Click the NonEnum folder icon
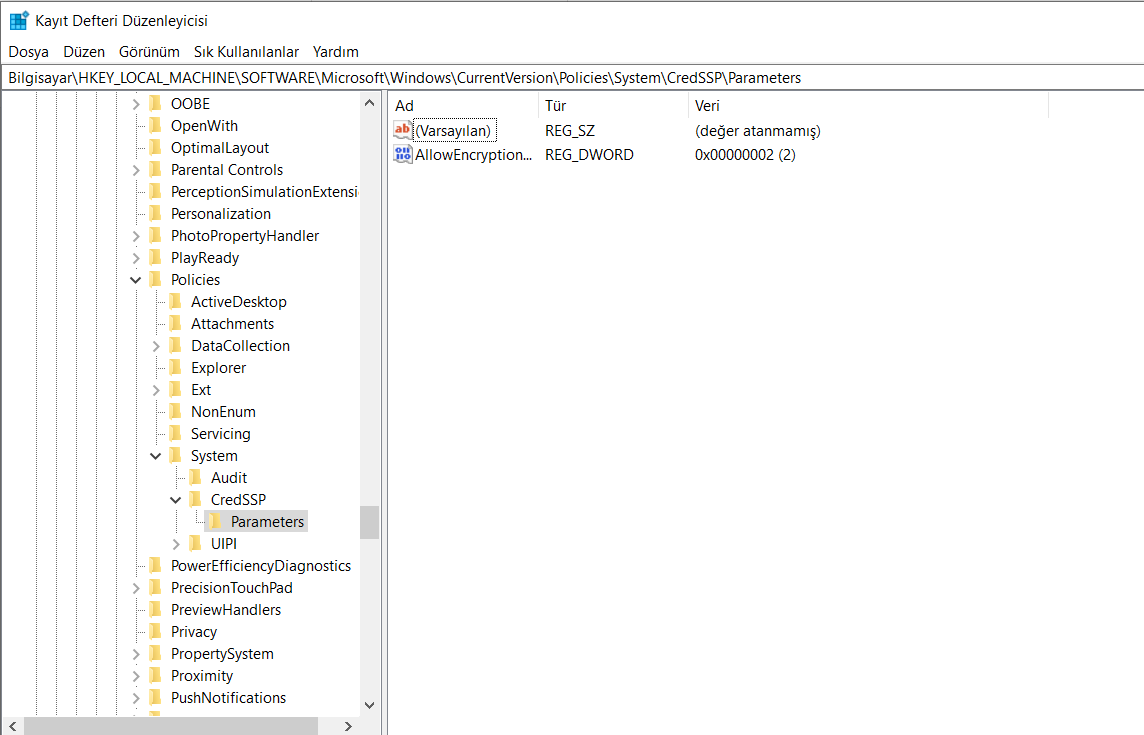This screenshot has width=1144, height=735. point(176,412)
